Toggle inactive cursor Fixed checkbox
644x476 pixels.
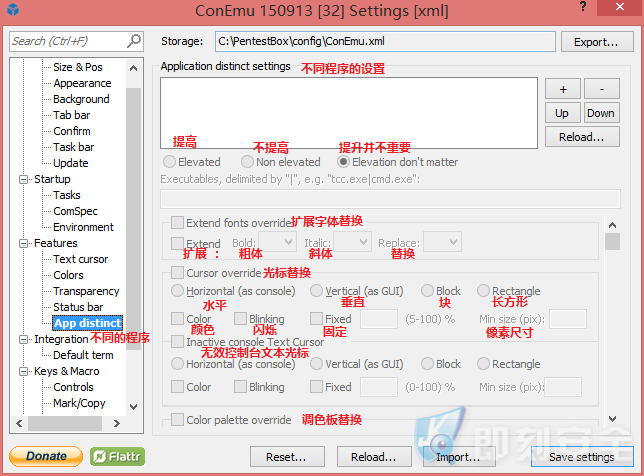click(x=316, y=387)
